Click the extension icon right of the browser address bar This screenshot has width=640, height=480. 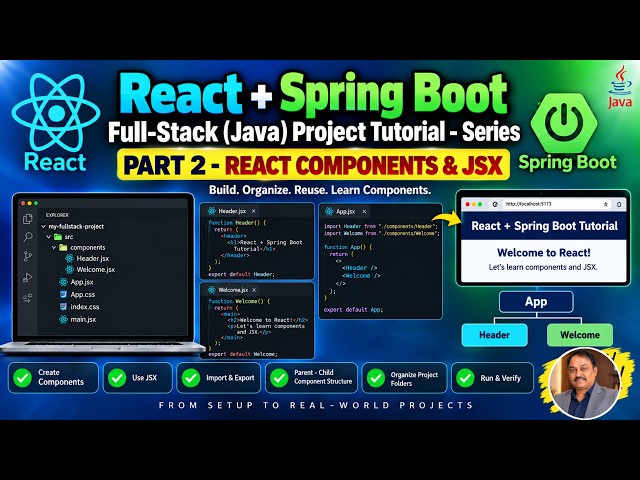619,204
